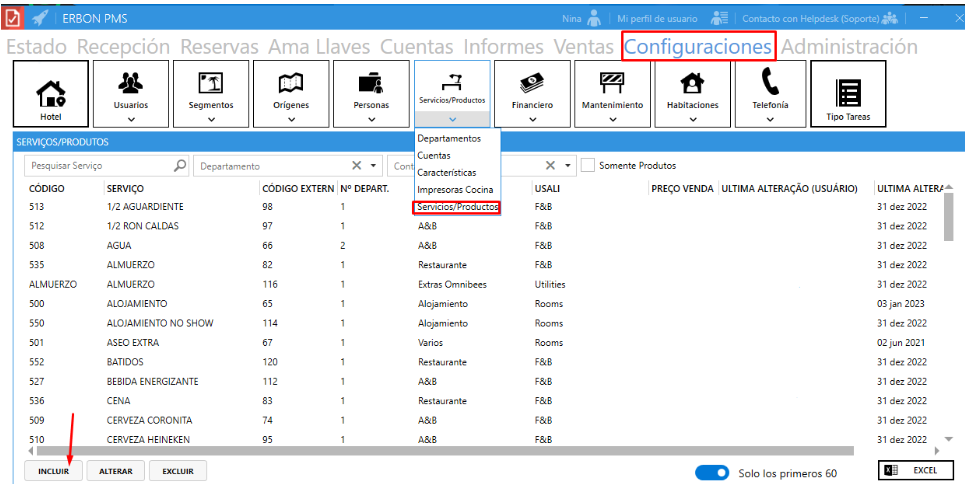Open the Tipo Tareas list icon
This screenshot has width=965, height=484.
pyautogui.click(x=848, y=93)
